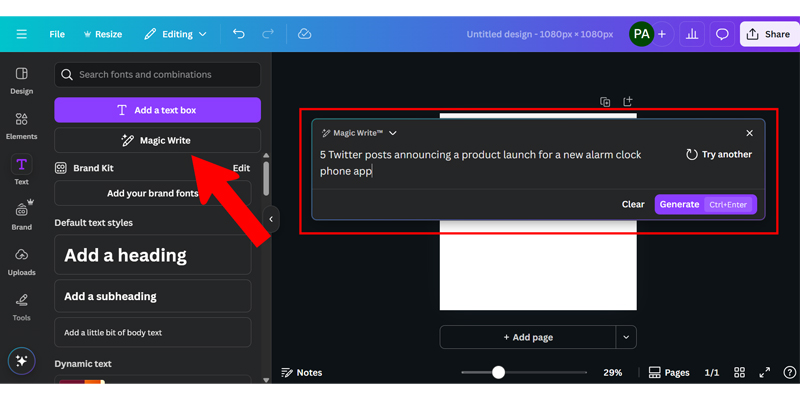Rename the Untitled design title

click(540, 34)
